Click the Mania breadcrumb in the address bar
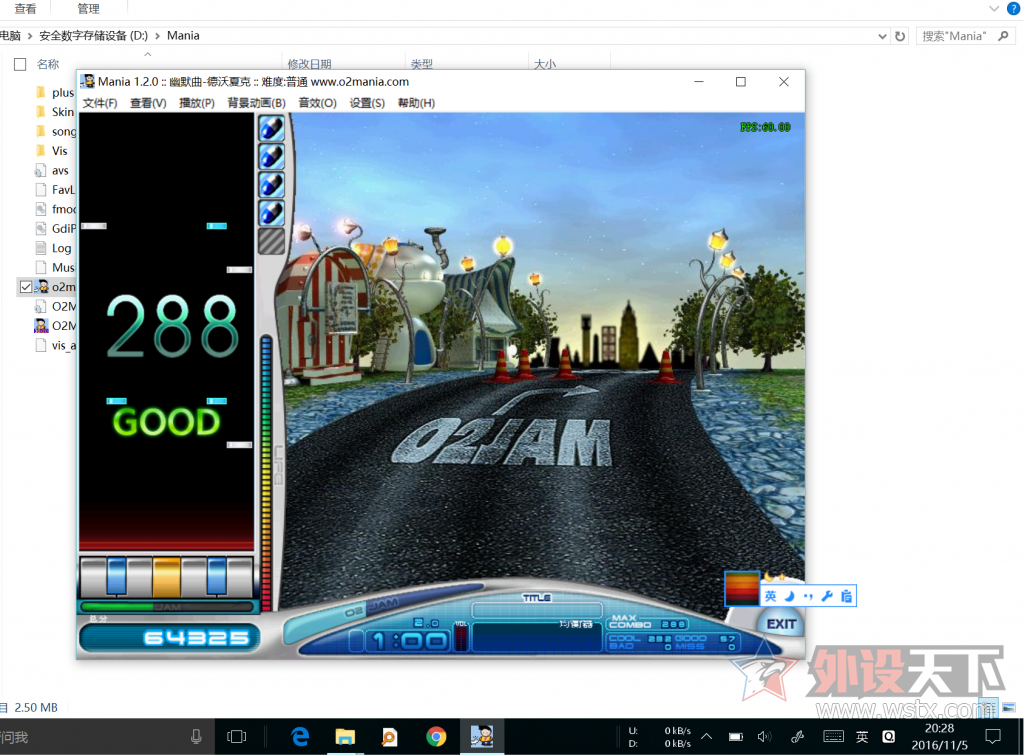Viewport: 1024px width, 756px height. (x=183, y=36)
